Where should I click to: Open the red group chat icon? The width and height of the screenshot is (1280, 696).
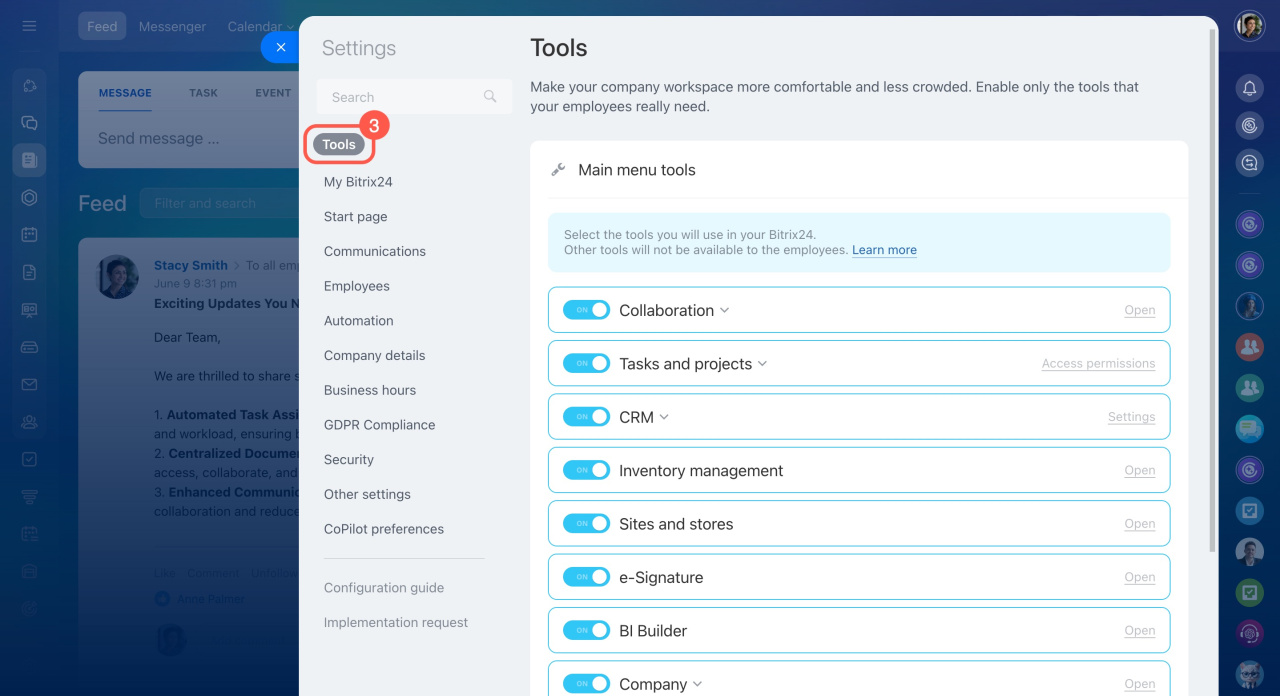(x=1249, y=347)
